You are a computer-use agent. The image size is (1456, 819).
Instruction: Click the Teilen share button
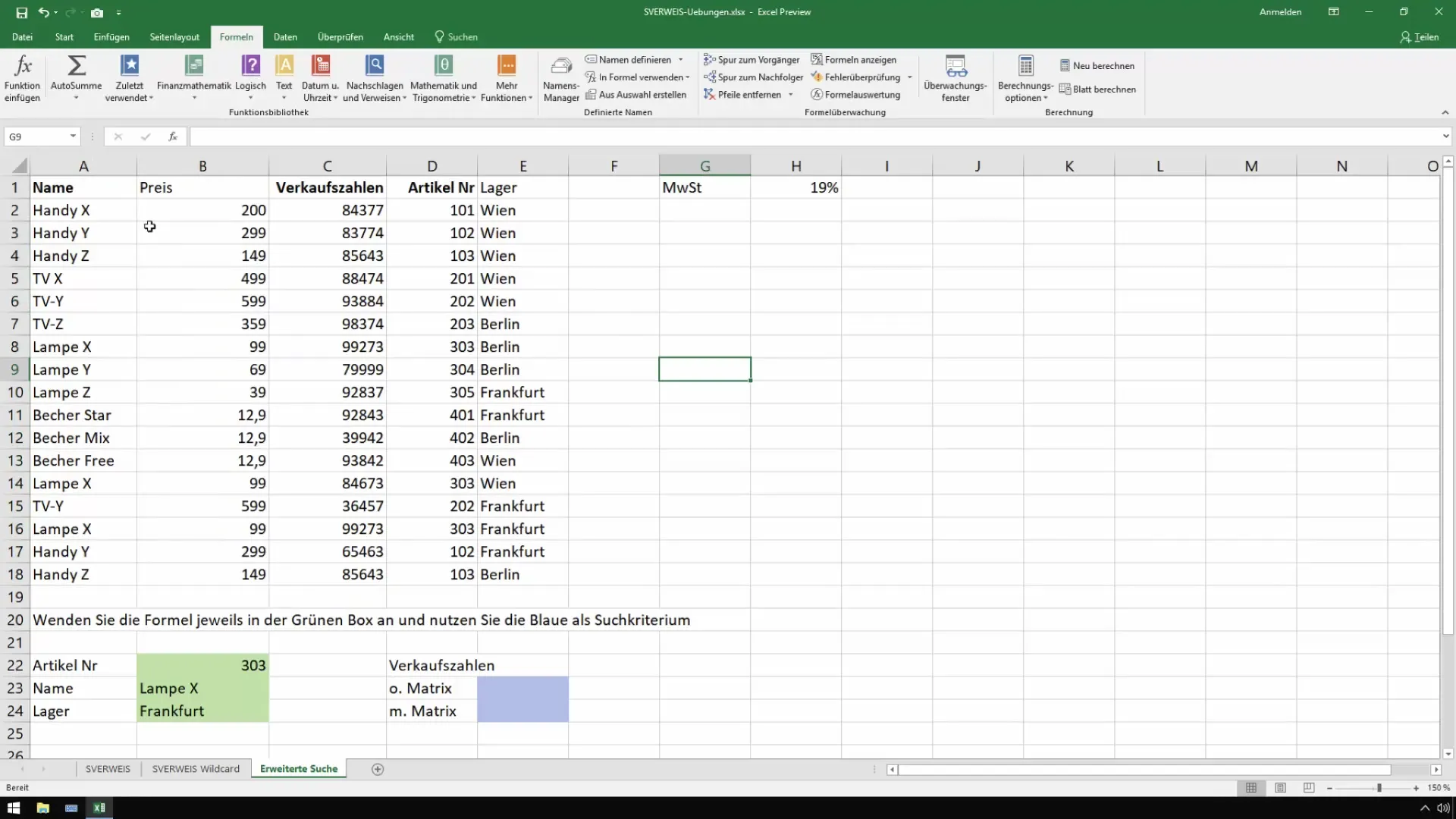click(x=1420, y=36)
